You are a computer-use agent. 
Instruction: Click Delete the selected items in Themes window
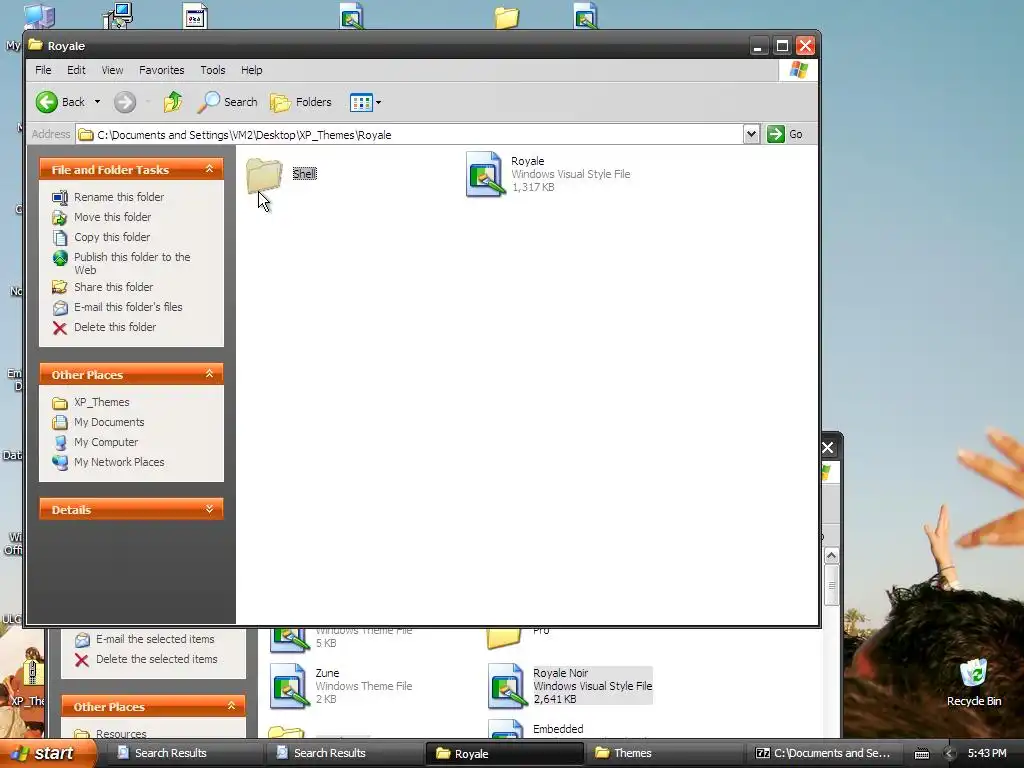point(157,659)
